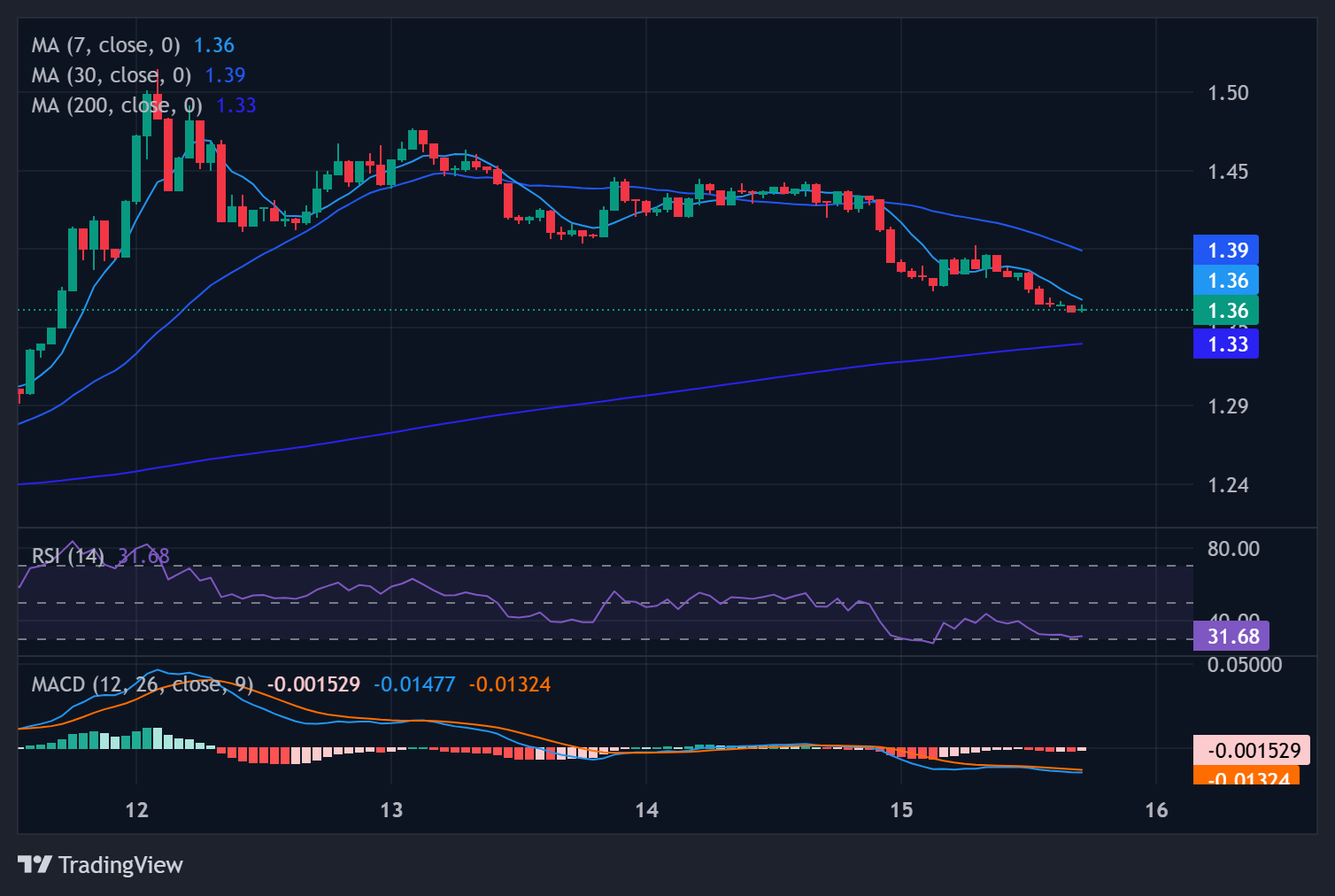Viewport: 1335px width, 896px height.
Task: Click the TradingView brand text
Action: pyautogui.click(x=120, y=865)
